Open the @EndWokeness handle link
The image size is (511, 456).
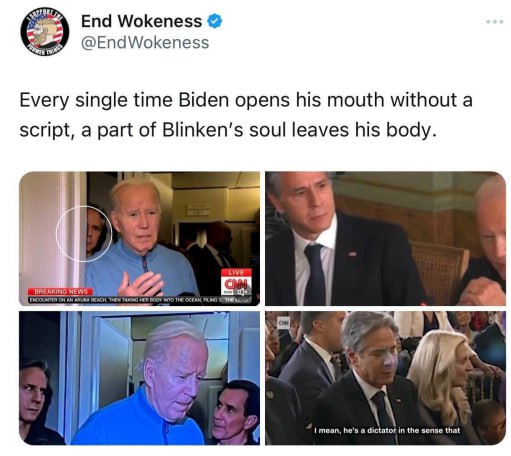click(145, 43)
